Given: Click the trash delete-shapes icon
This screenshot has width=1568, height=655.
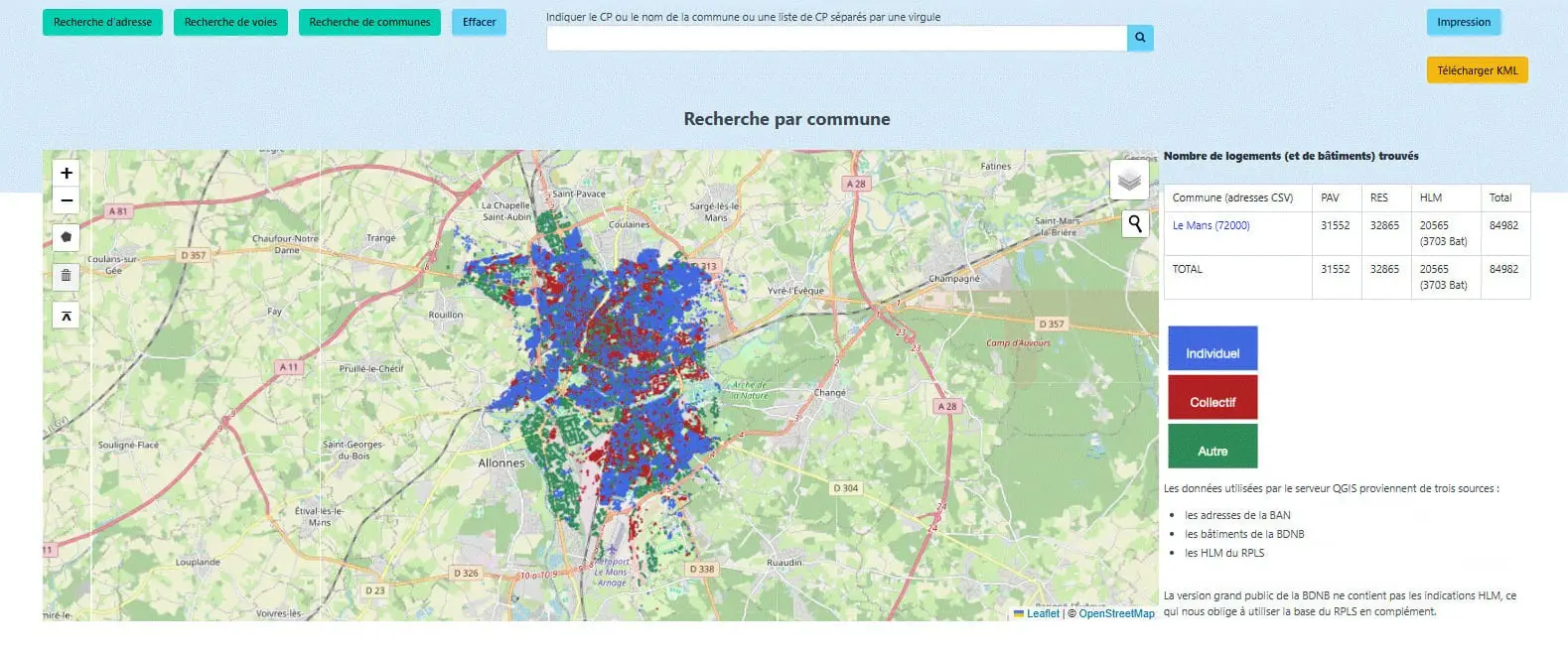Looking at the screenshot, I should [x=67, y=275].
